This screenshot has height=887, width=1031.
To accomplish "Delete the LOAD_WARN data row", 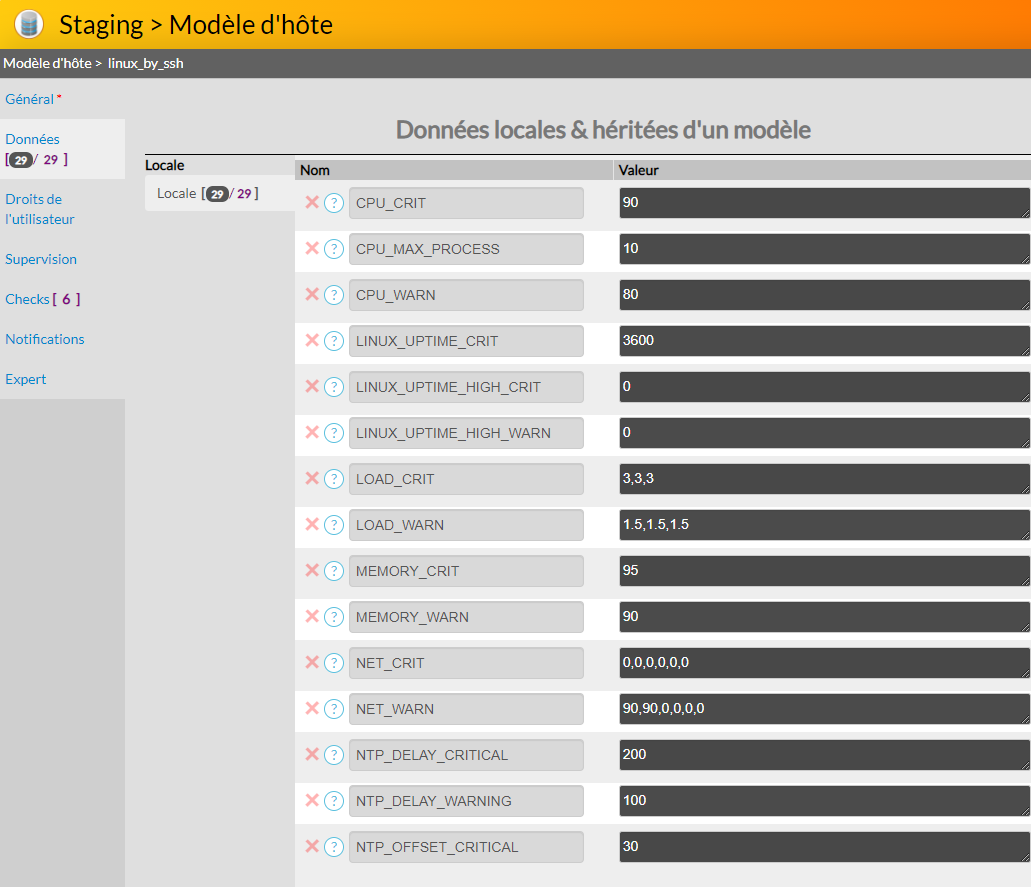I will [312, 524].
